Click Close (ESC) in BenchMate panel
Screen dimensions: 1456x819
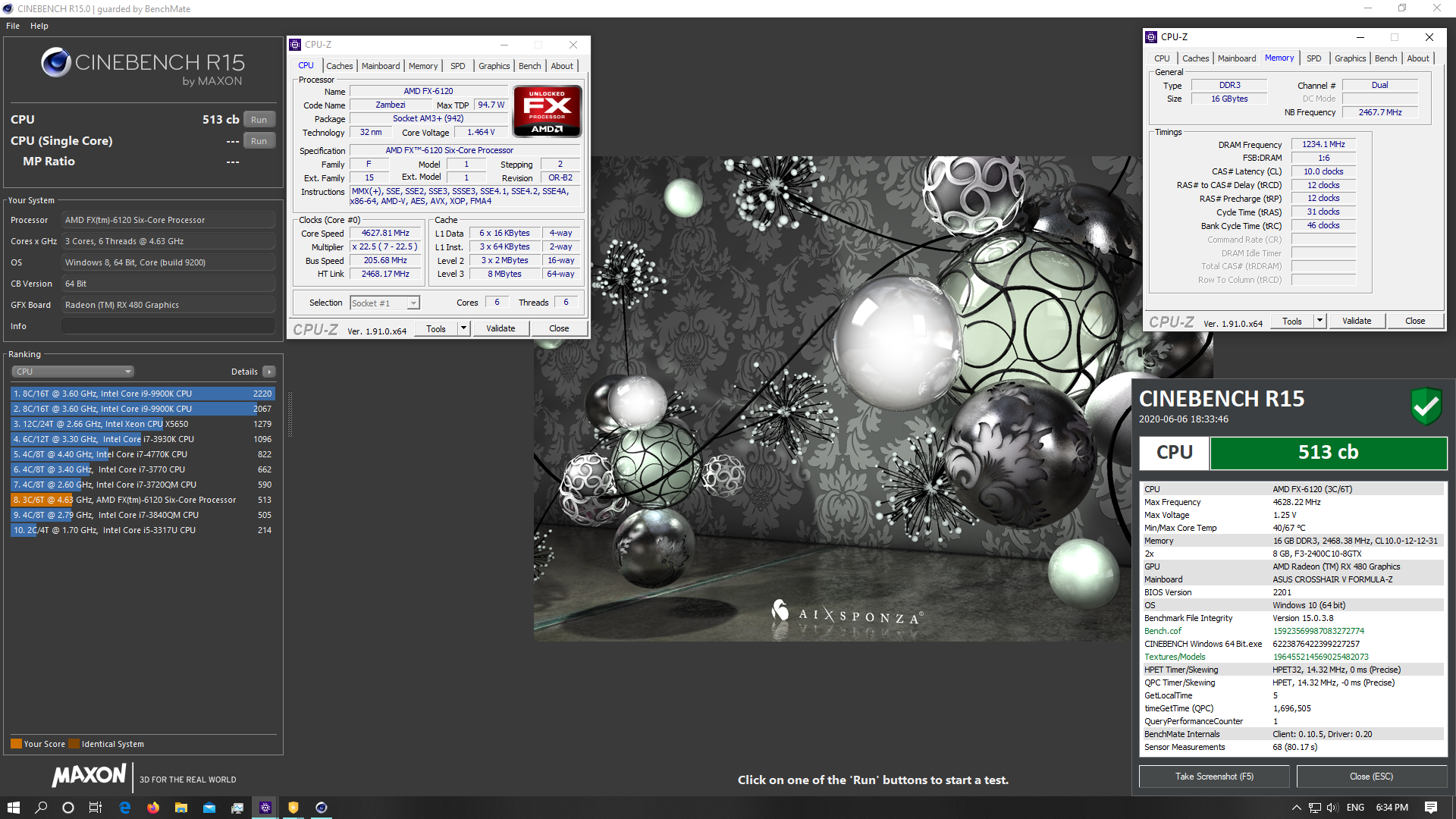point(1371,777)
